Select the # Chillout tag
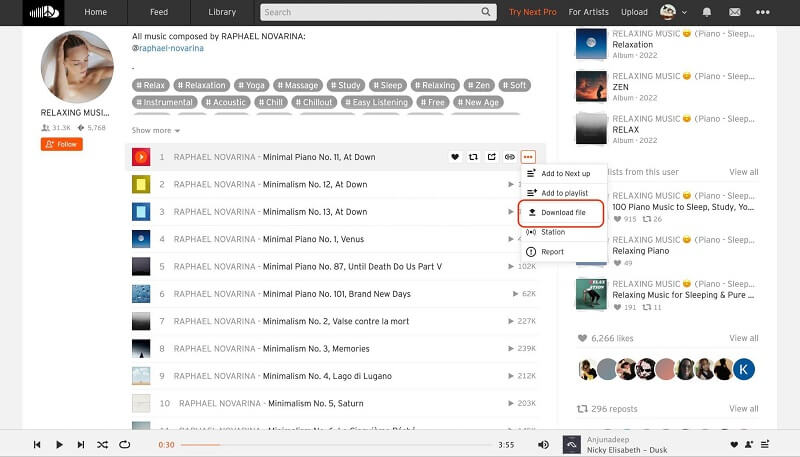800x457 pixels. [x=314, y=103]
